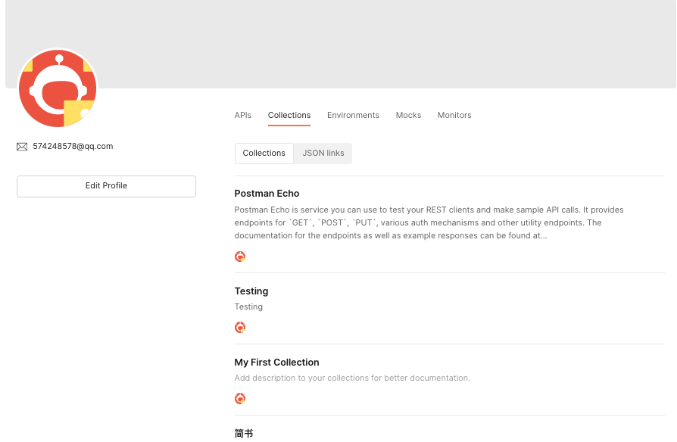Switch to the APIs tab
This screenshot has height=442, width=677.
pos(243,115)
